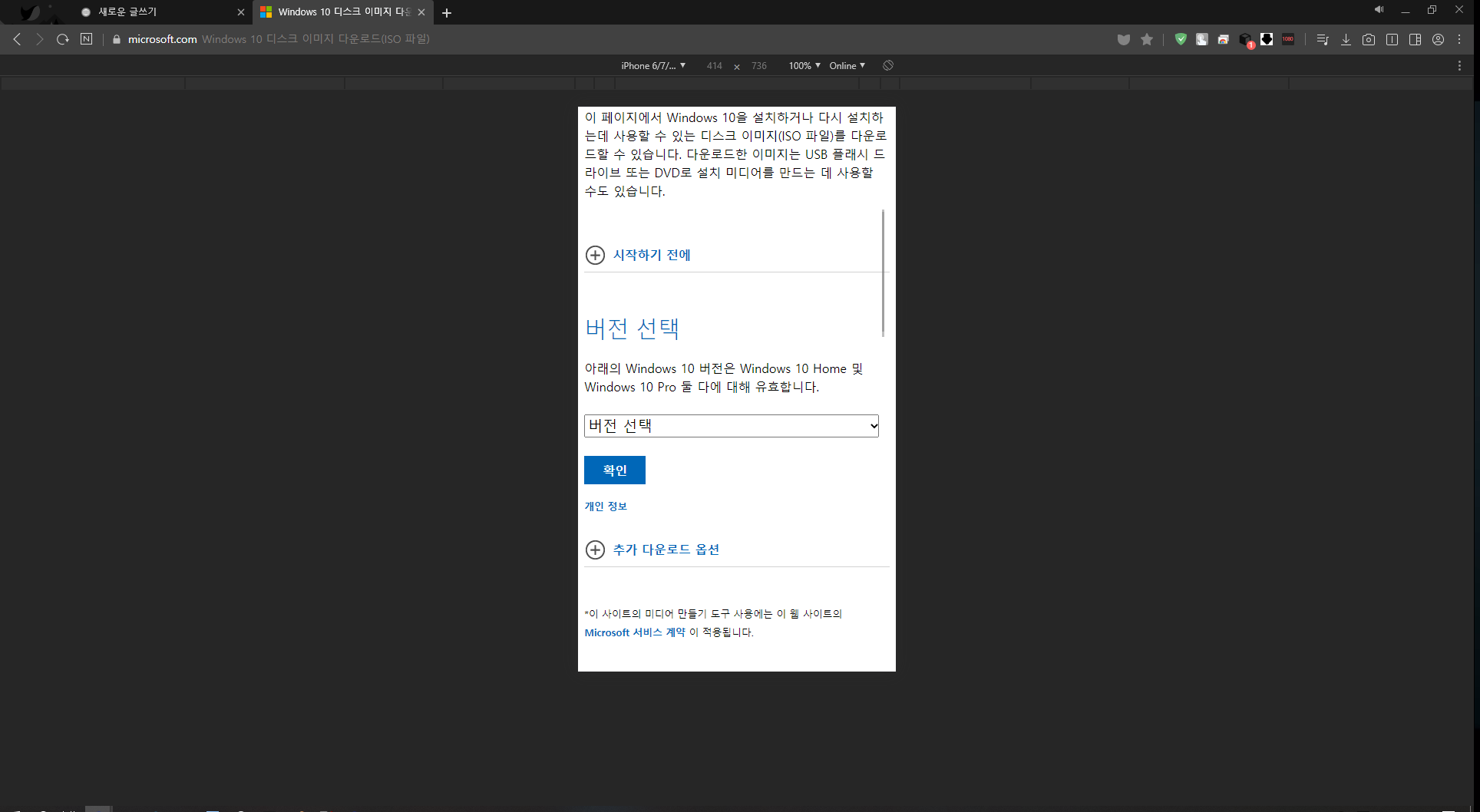Screen dimensions: 1480x812
Task: Reload the current page
Action: pos(63,39)
